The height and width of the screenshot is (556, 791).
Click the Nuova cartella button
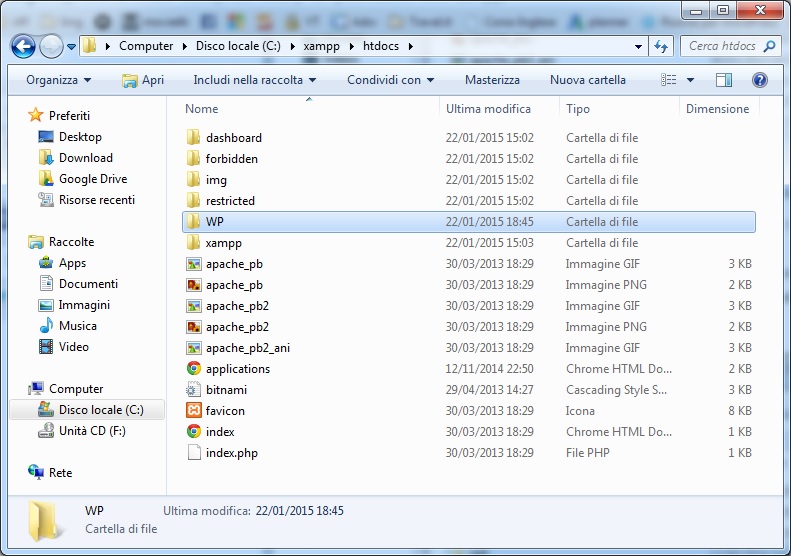(x=588, y=80)
